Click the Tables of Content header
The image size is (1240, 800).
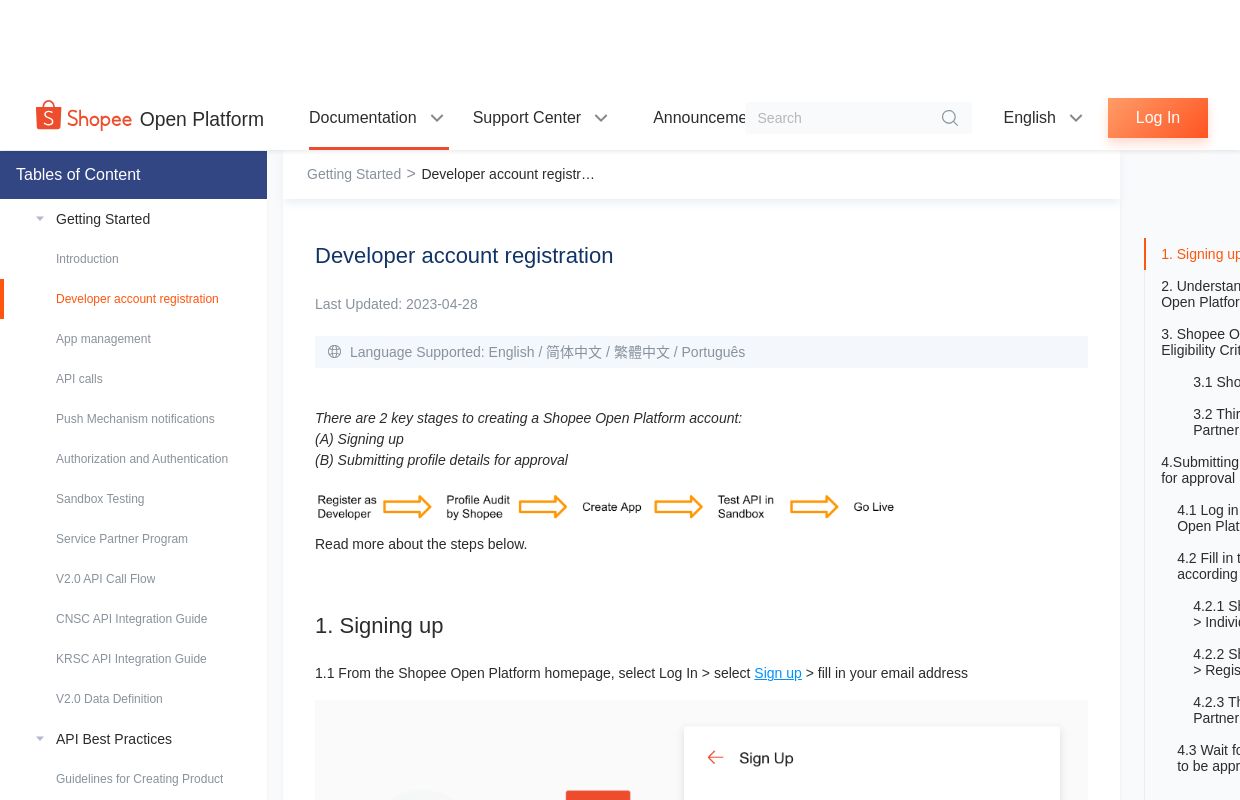(133, 175)
